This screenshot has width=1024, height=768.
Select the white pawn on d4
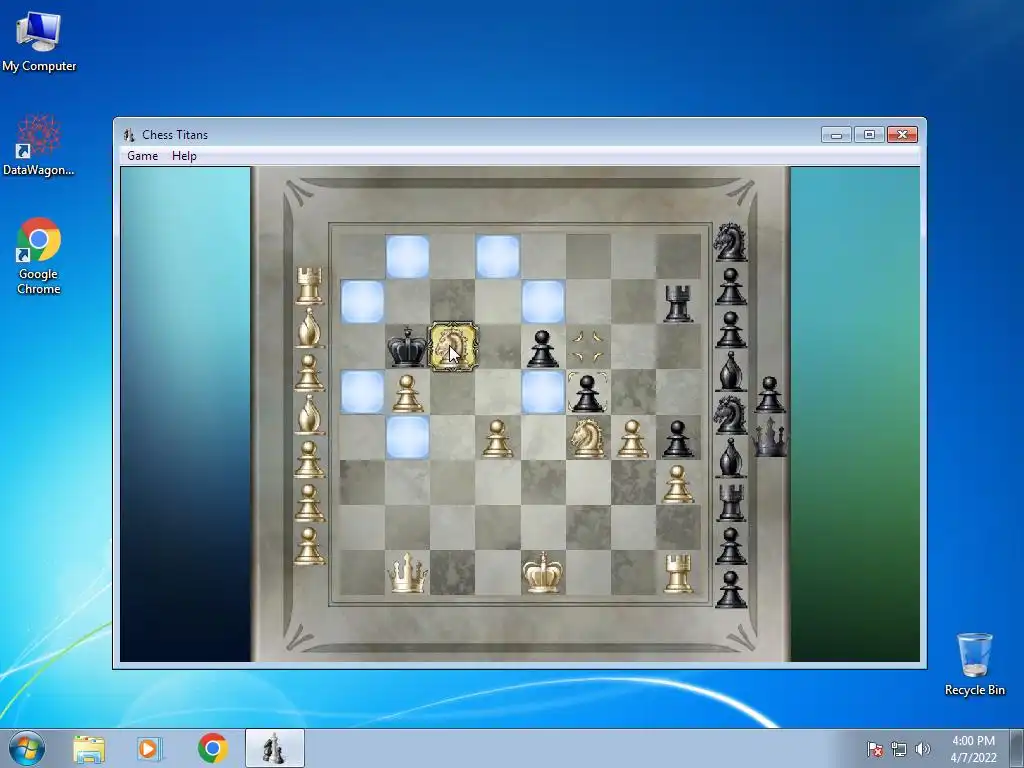pos(497,438)
